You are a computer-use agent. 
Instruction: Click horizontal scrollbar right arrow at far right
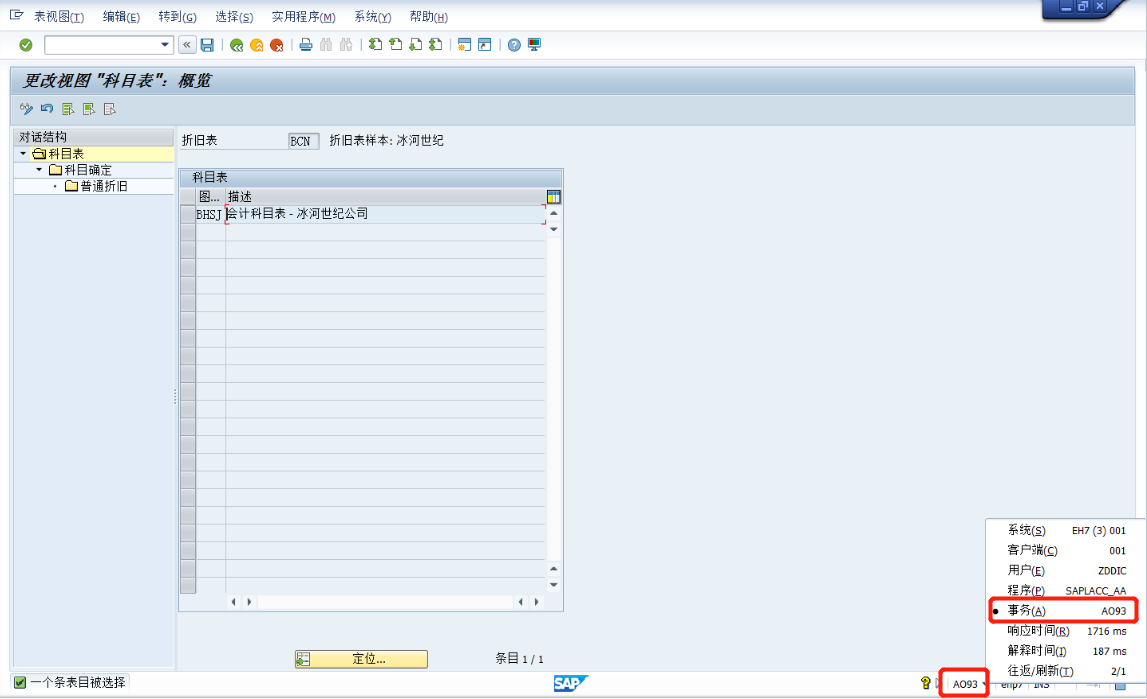click(537, 602)
